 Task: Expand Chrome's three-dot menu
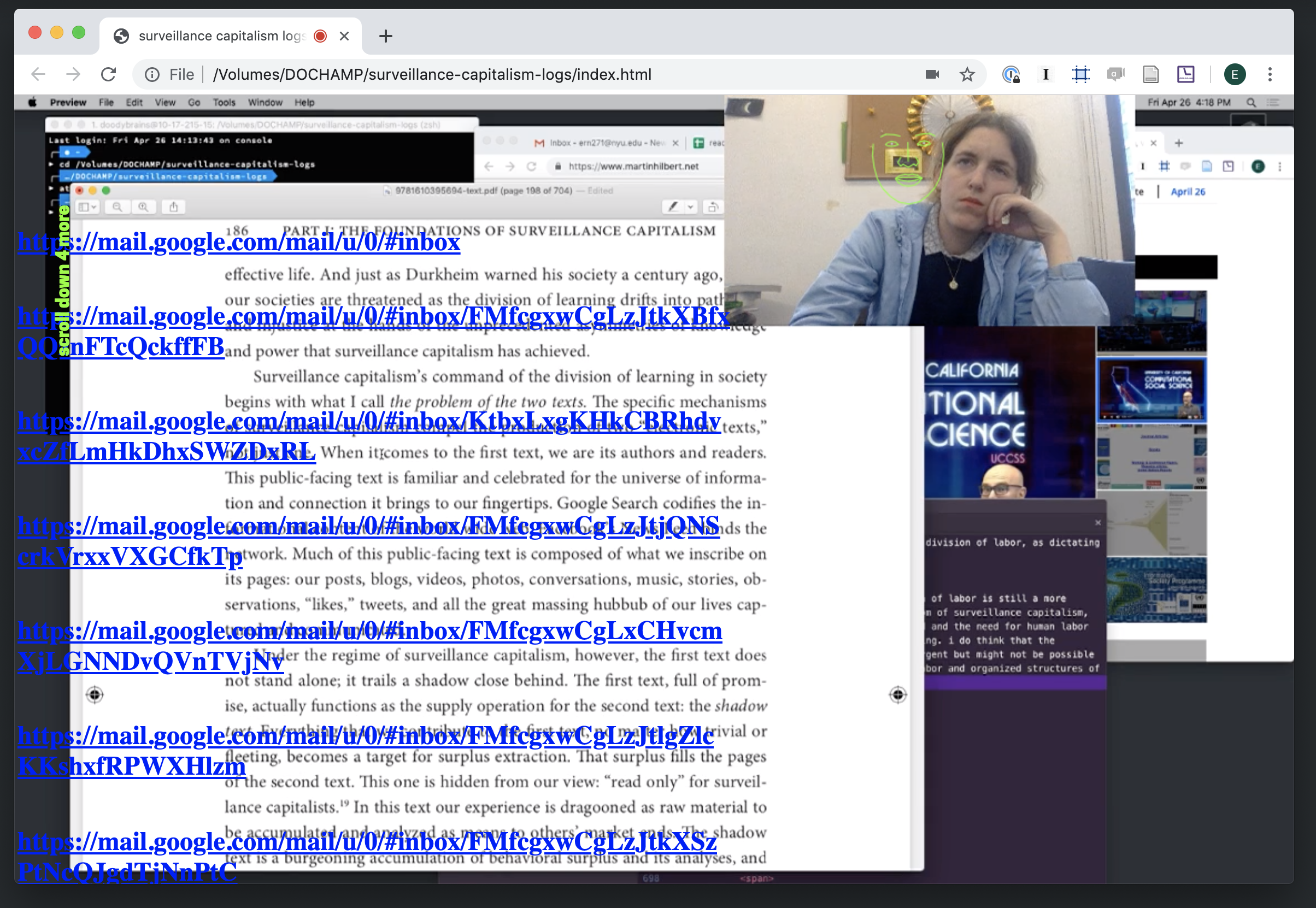(1270, 74)
